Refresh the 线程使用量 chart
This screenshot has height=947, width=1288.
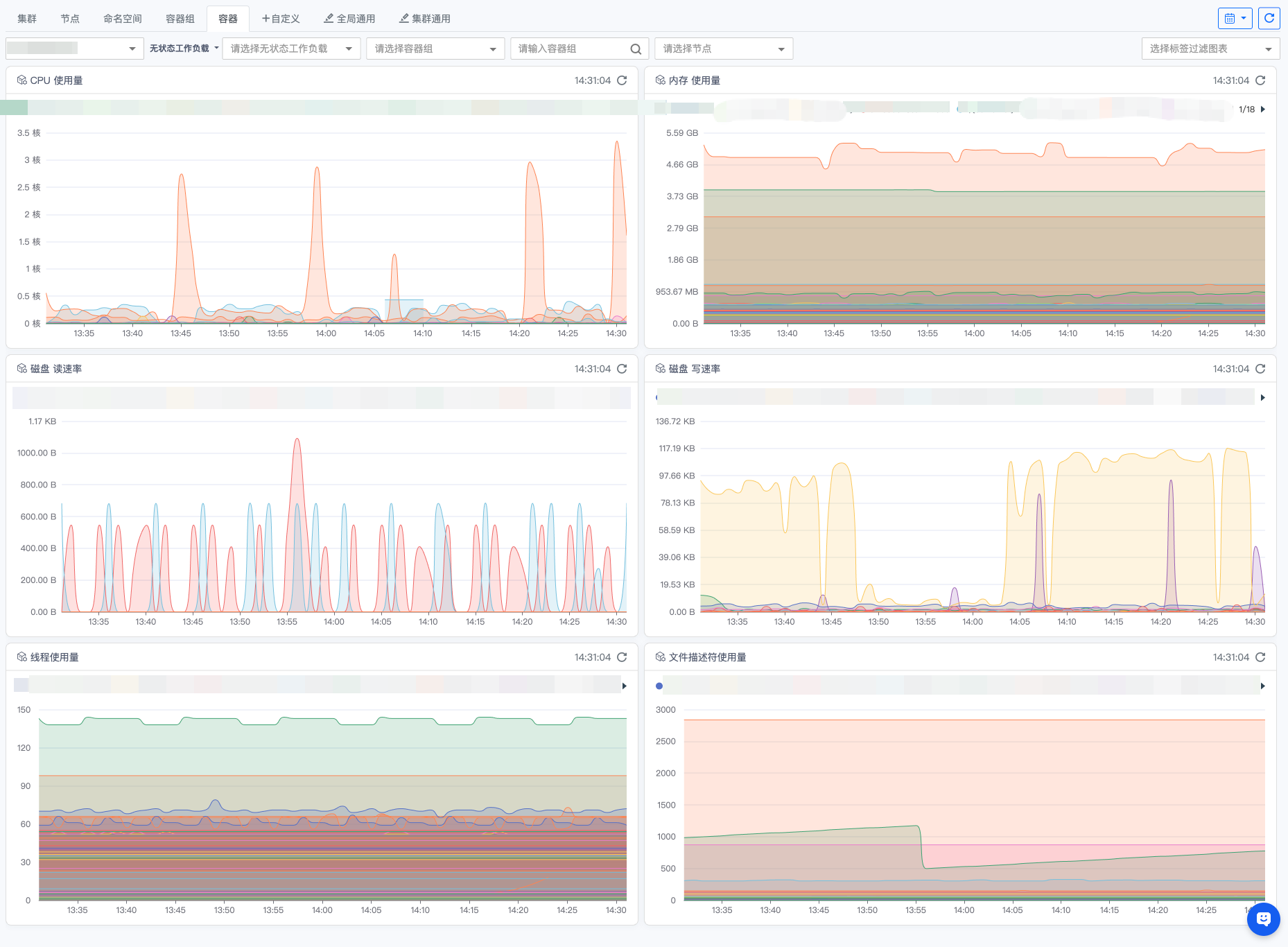(622, 657)
